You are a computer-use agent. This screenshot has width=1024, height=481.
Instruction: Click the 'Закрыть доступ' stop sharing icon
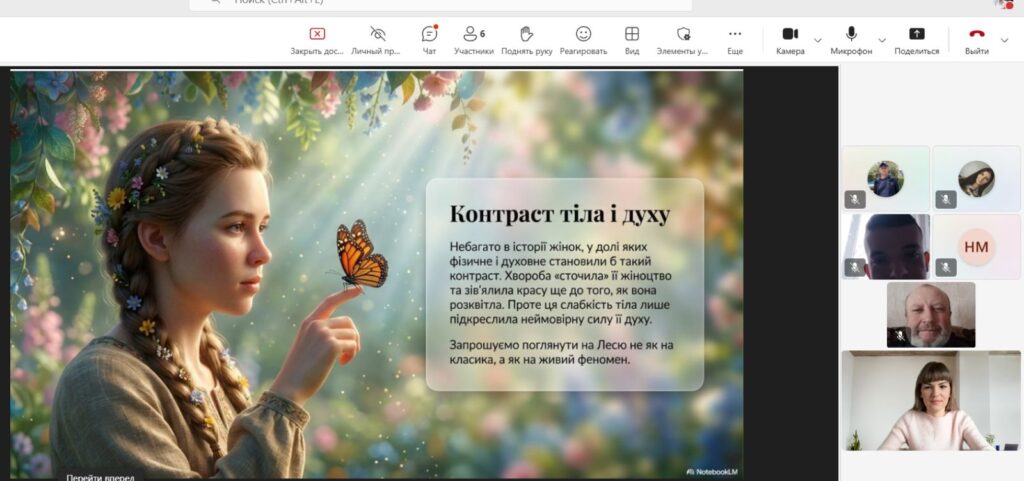pos(317,35)
